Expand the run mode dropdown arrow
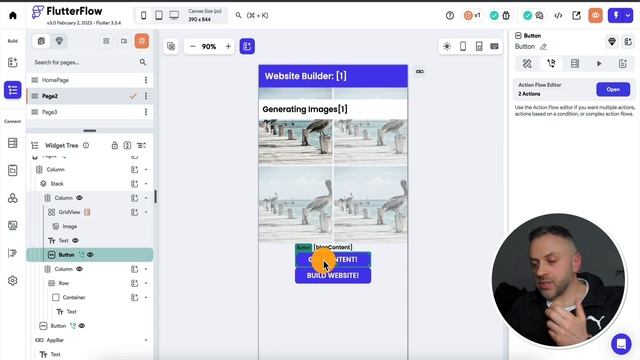The height and width of the screenshot is (360, 640). point(628,16)
